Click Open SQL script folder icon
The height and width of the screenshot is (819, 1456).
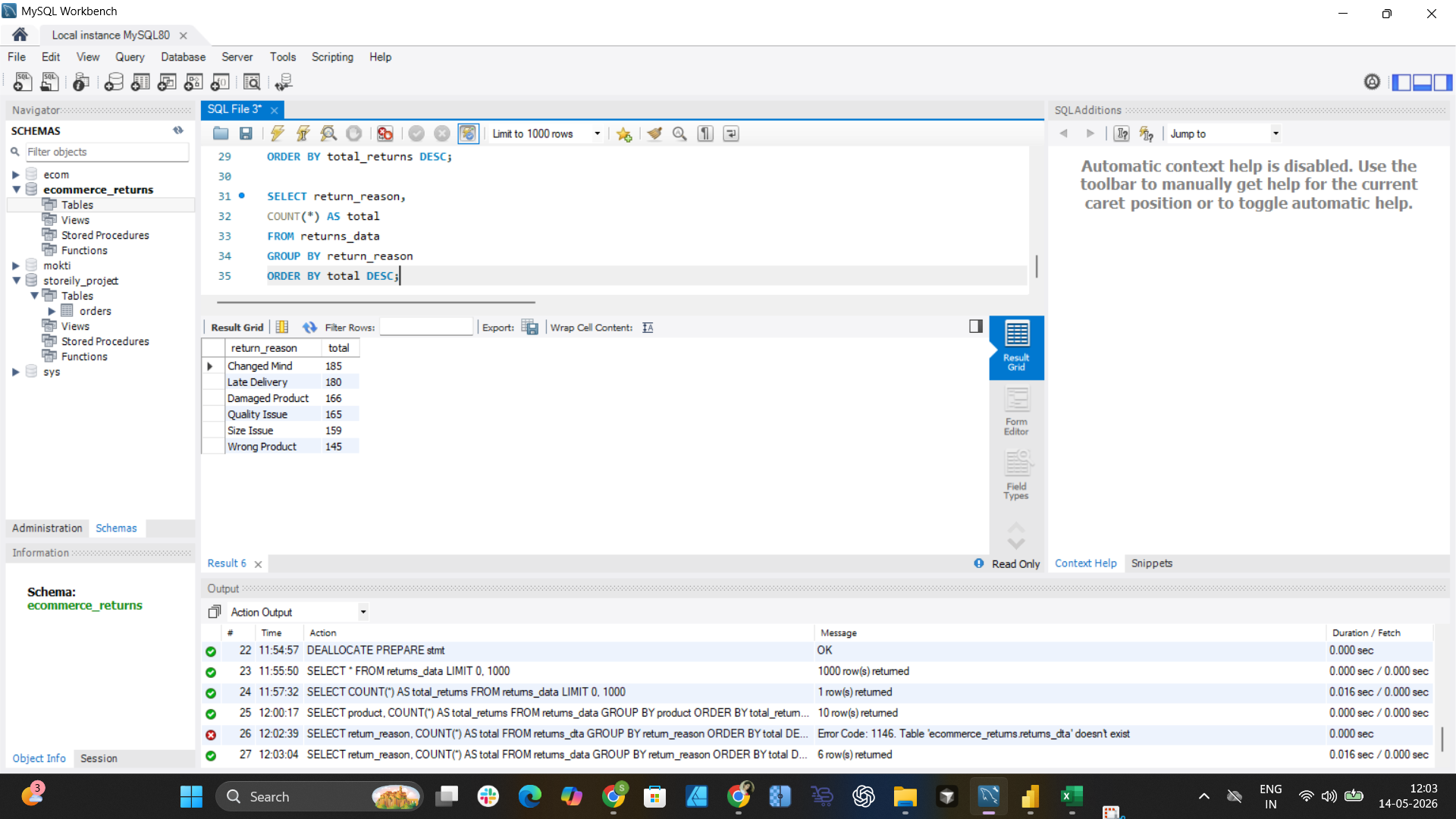221,133
